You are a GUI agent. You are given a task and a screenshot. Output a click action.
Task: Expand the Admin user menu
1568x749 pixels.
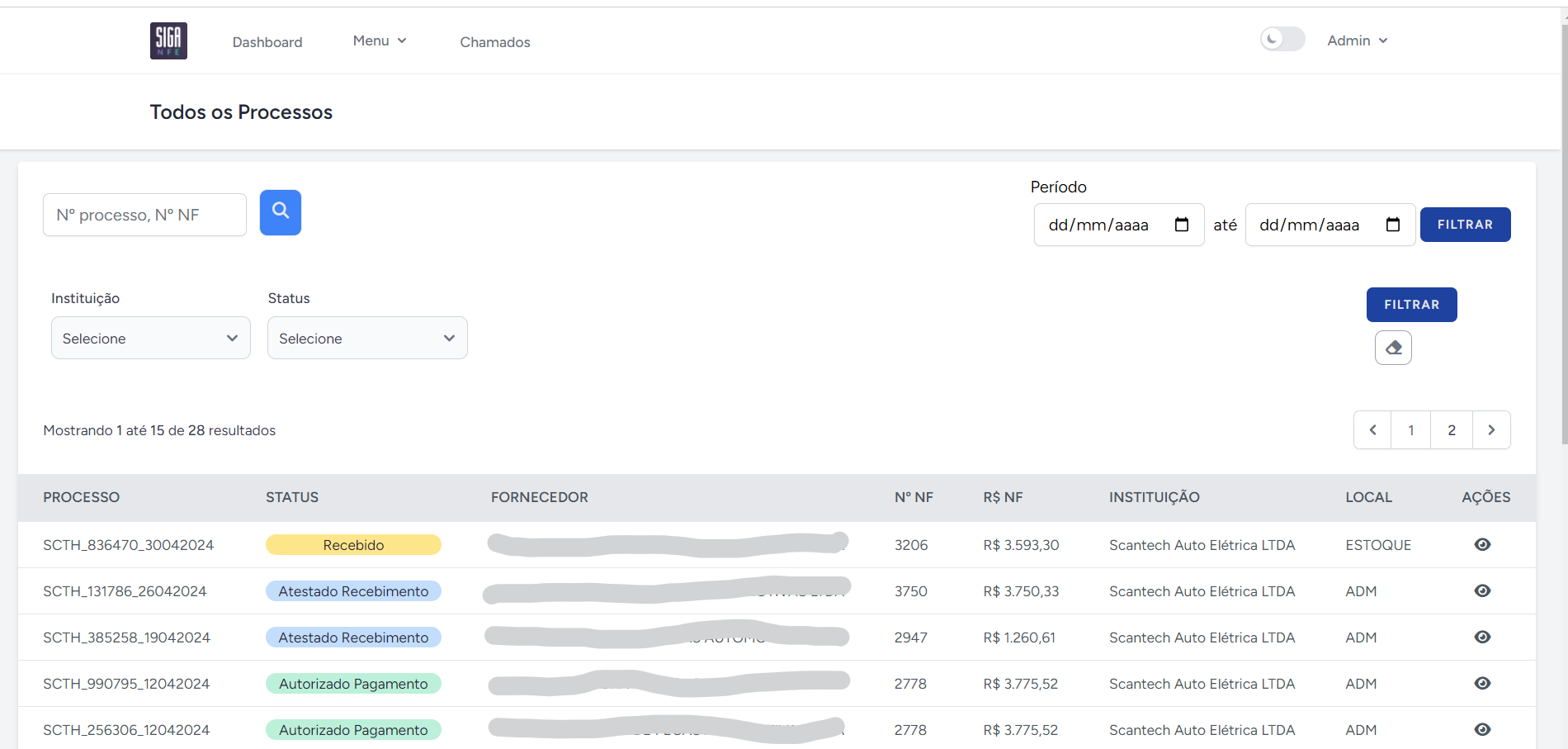1358,40
